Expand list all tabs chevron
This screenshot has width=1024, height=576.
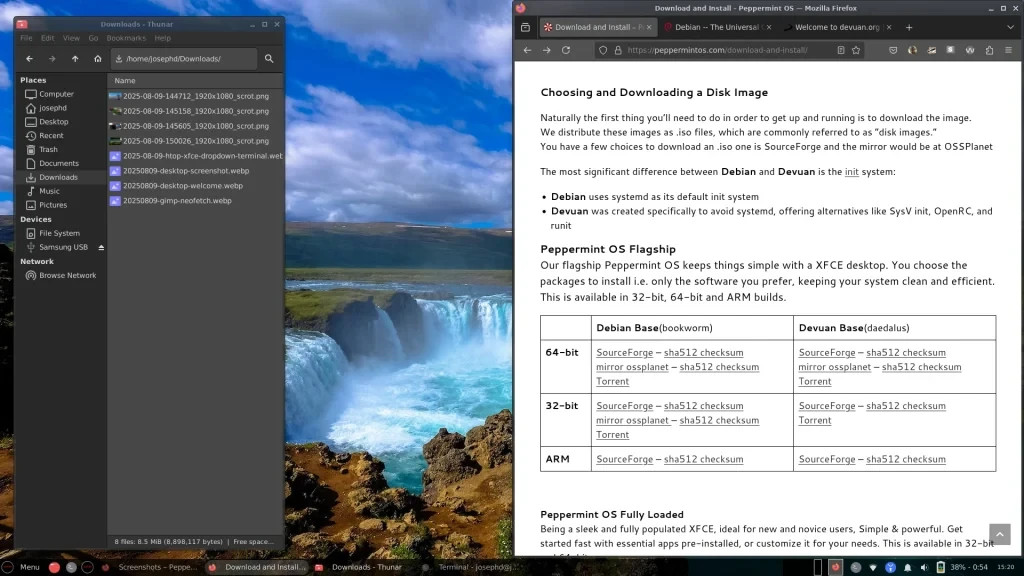click(x=1010, y=27)
